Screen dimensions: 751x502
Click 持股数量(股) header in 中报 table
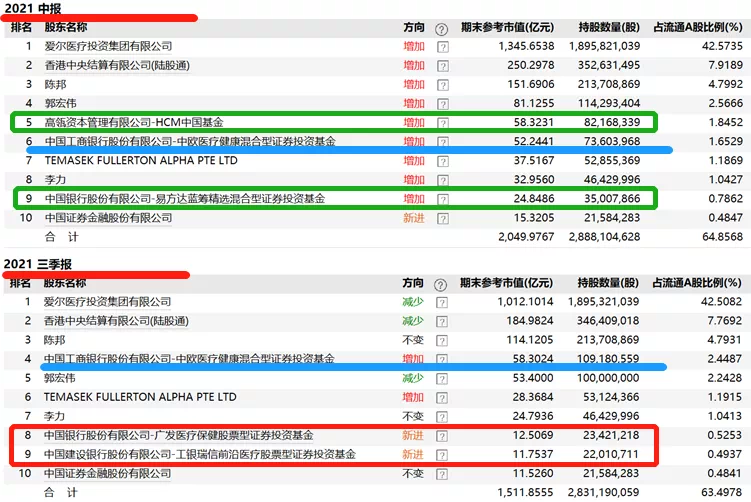(609, 27)
